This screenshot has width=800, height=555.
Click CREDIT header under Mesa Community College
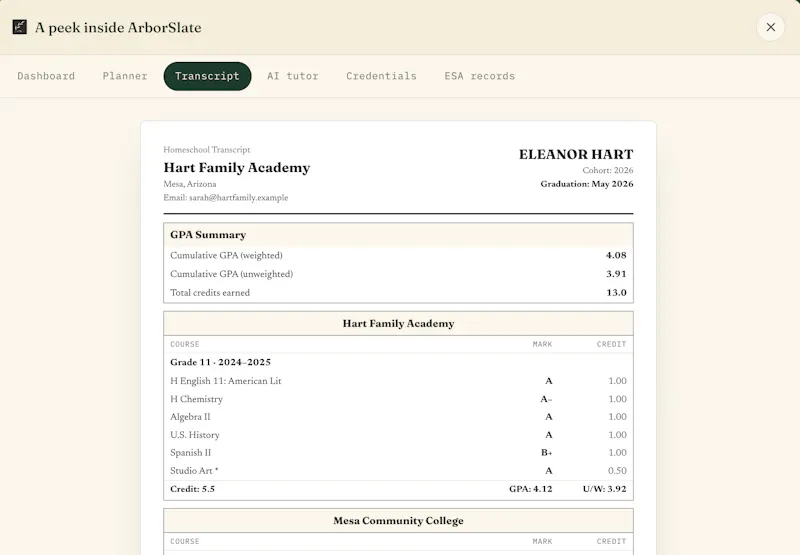[611, 541]
